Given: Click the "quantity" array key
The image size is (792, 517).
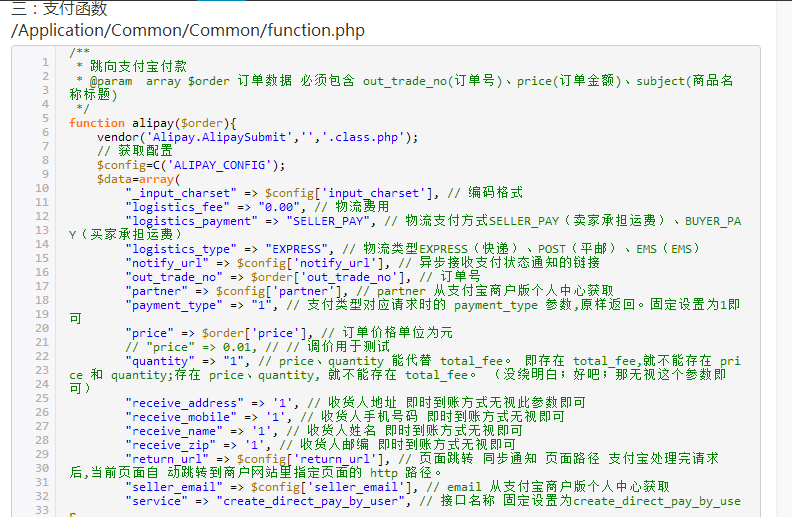Looking at the screenshot, I should point(160,361).
